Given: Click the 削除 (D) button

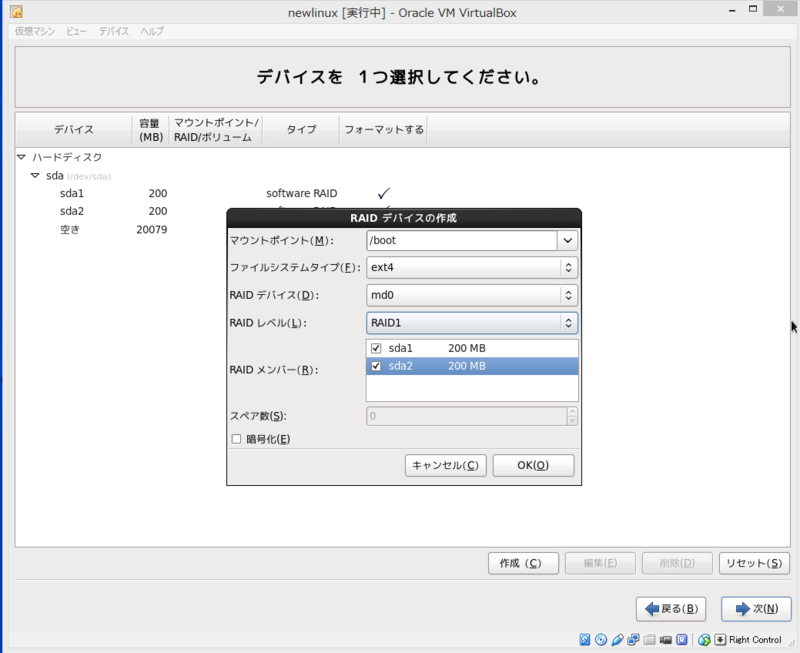Looking at the screenshot, I should 677,564.
